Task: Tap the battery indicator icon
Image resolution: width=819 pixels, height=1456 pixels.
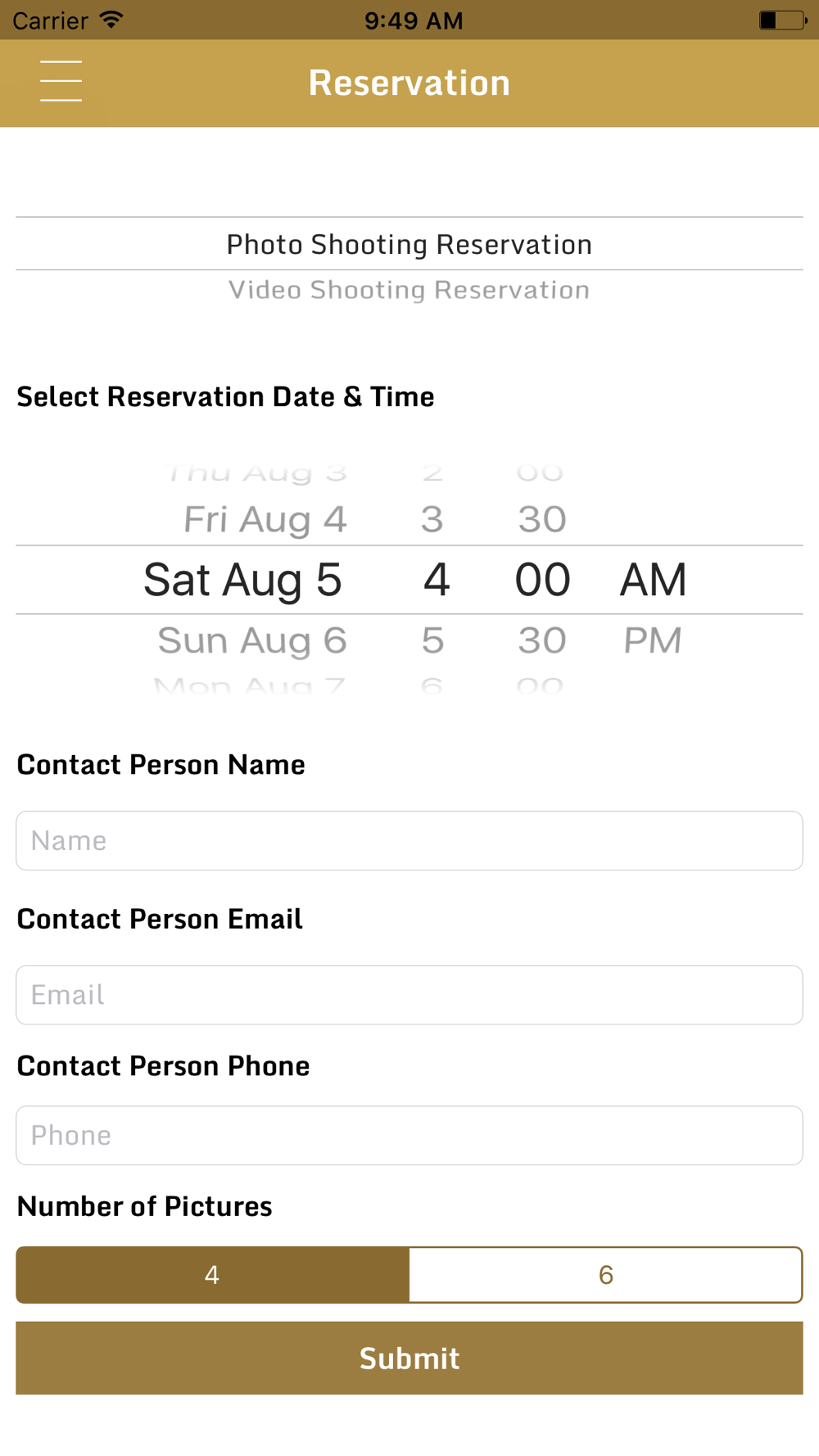Action: click(x=781, y=20)
